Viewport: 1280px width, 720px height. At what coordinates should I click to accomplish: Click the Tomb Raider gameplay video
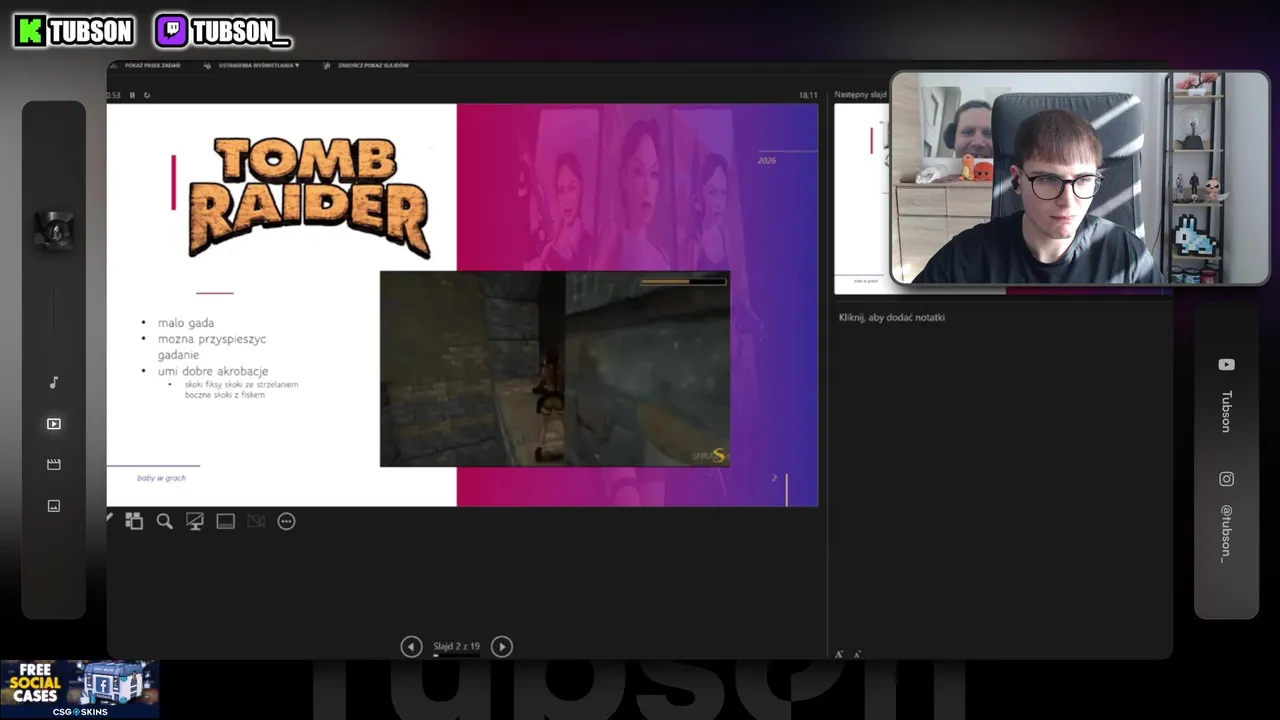pyautogui.click(x=555, y=368)
